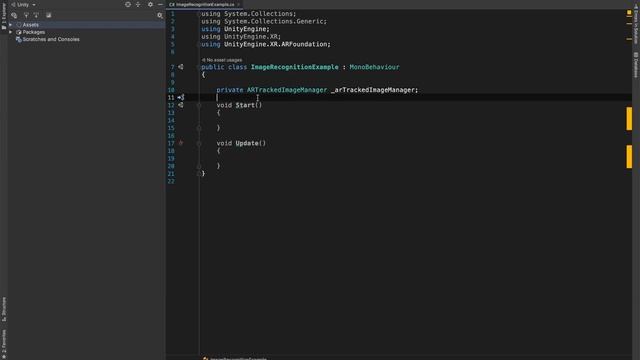
Task: Open the Explorer settings gear menu
Action: [150, 4]
